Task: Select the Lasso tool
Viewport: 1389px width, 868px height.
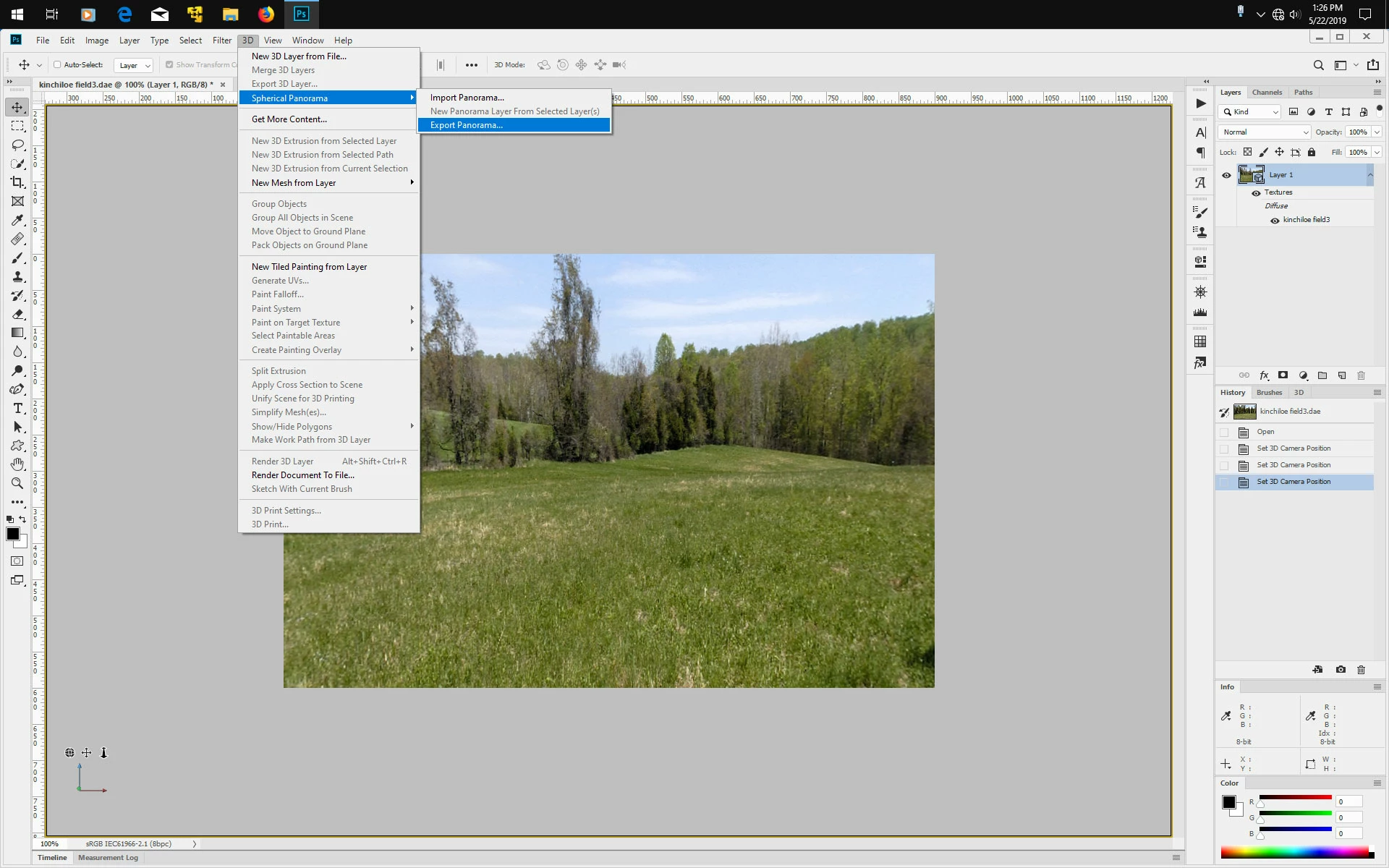Action: pyautogui.click(x=17, y=145)
